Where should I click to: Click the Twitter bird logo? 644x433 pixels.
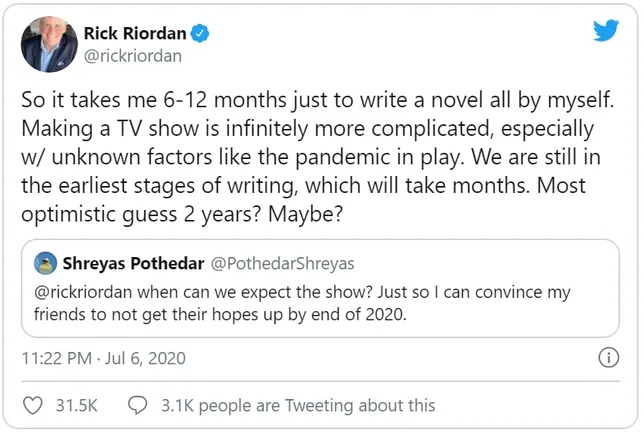click(606, 31)
